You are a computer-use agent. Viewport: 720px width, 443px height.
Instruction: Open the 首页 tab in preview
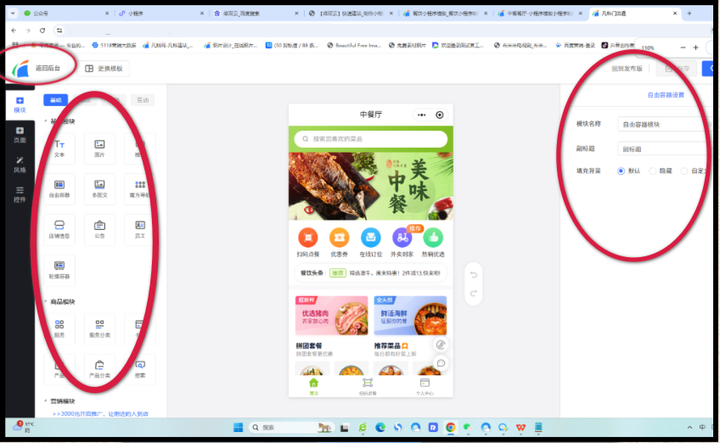point(314,386)
